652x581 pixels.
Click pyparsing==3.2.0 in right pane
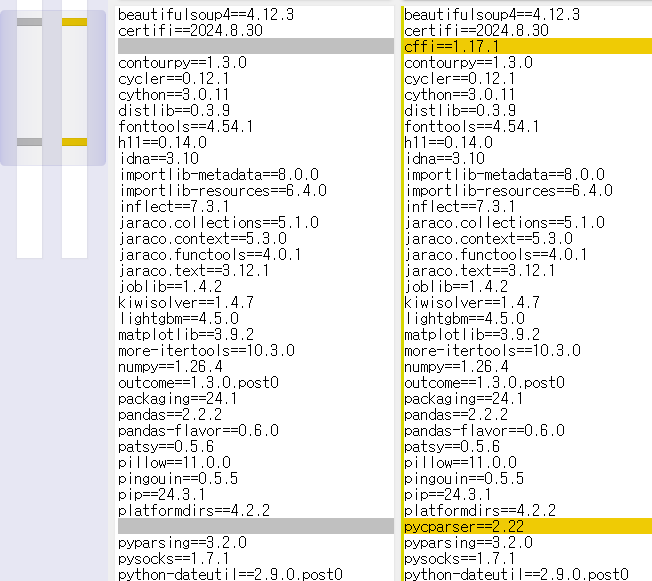tap(469, 542)
